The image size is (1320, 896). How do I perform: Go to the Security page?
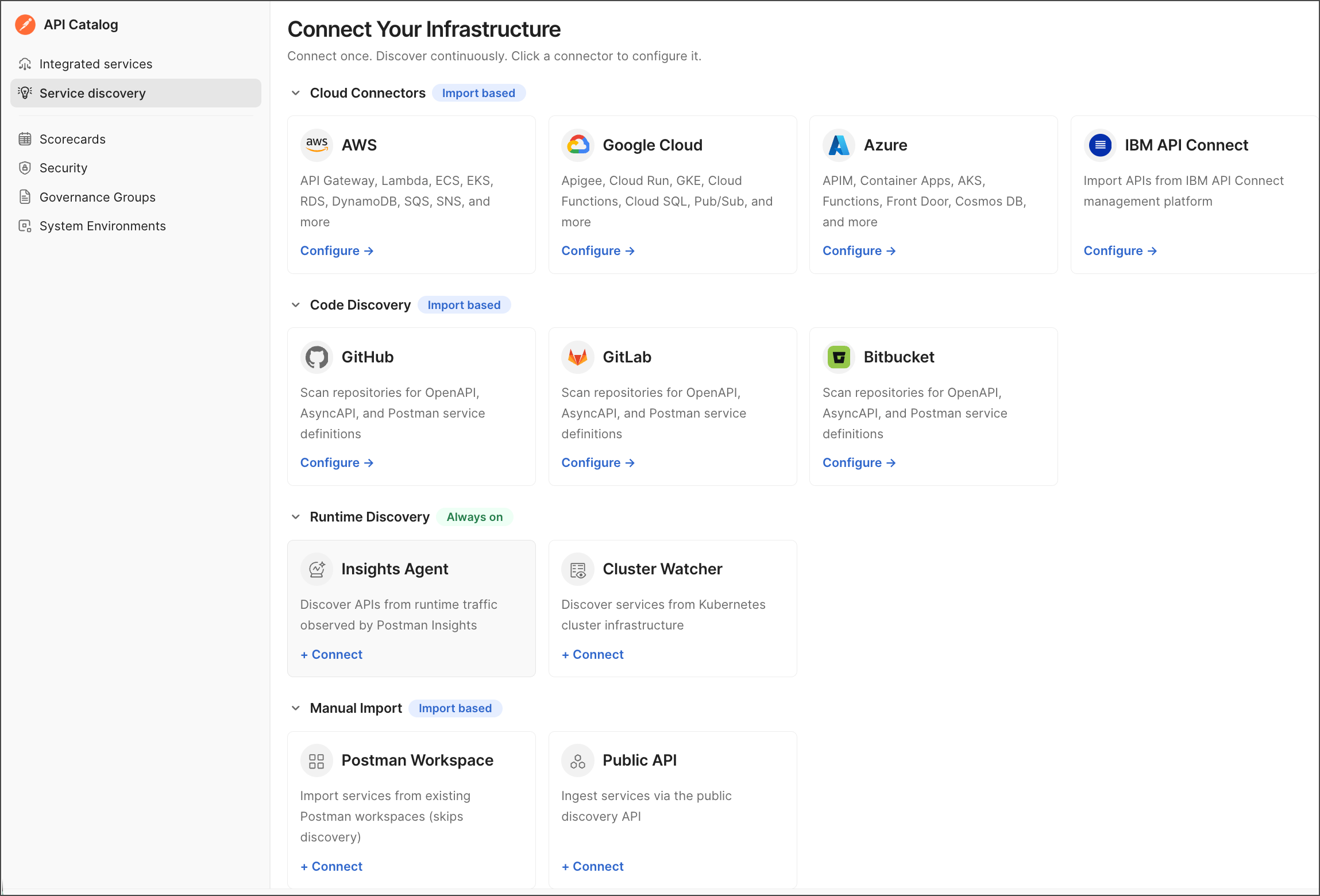point(136,168)
